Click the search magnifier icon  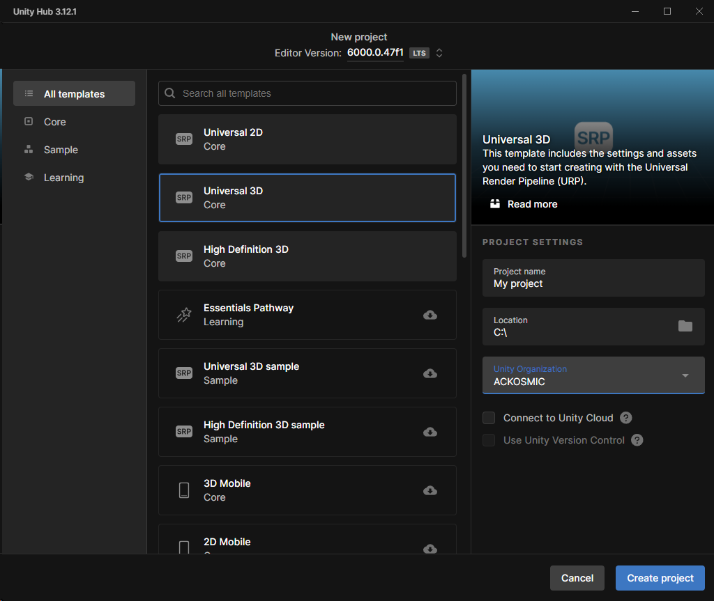(x=170, y=93)
